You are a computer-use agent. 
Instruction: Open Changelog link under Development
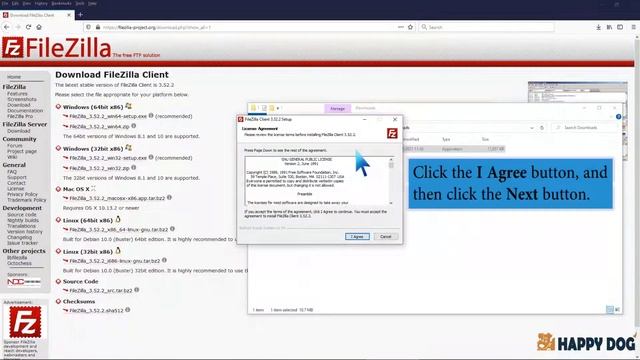[19, 237]
